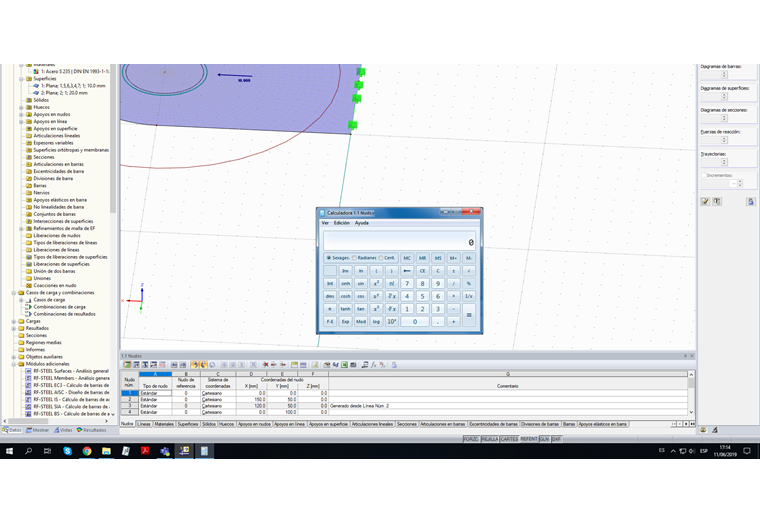The height and width of the screenshot is (524, 760).
Task: Select Combinaciones de resultados tree item
Action: [x=64, y=314]
